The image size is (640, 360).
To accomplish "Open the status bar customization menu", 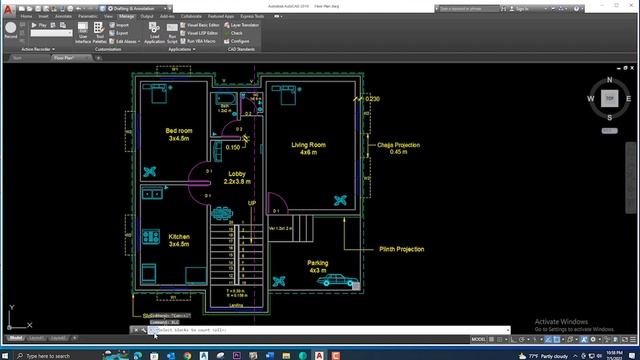I will (633, 340).
